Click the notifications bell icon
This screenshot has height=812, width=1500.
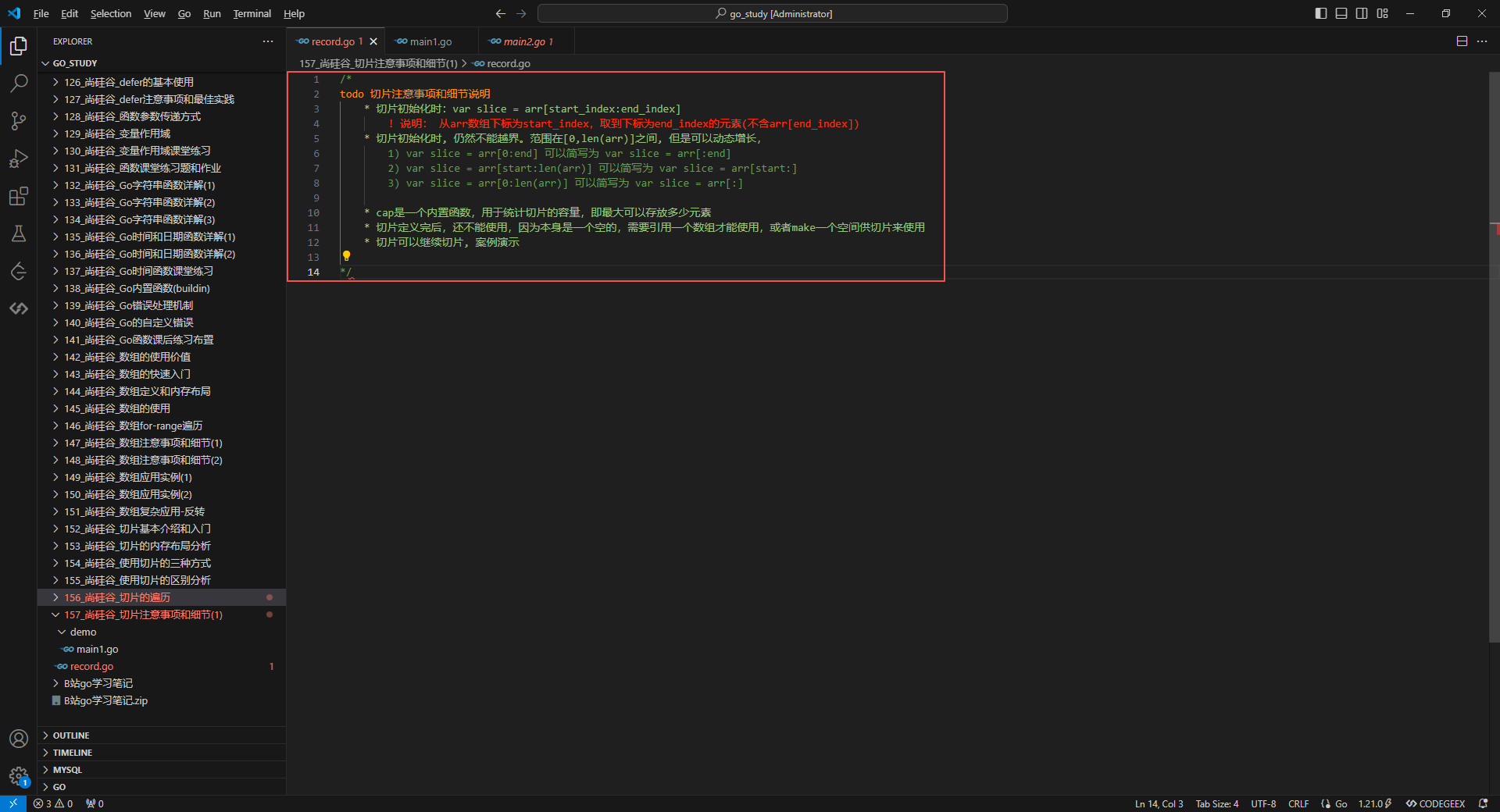pyautogui.click(x=1483, y=803)
